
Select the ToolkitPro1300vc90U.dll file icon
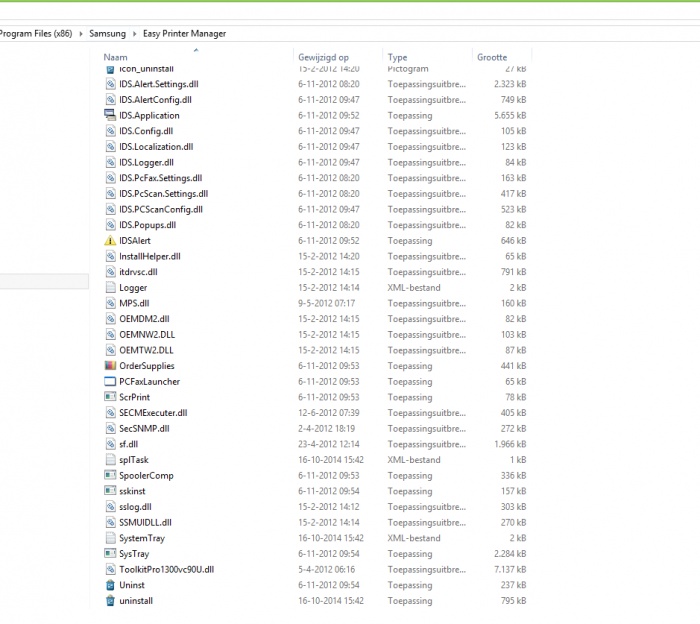(110, 569)
